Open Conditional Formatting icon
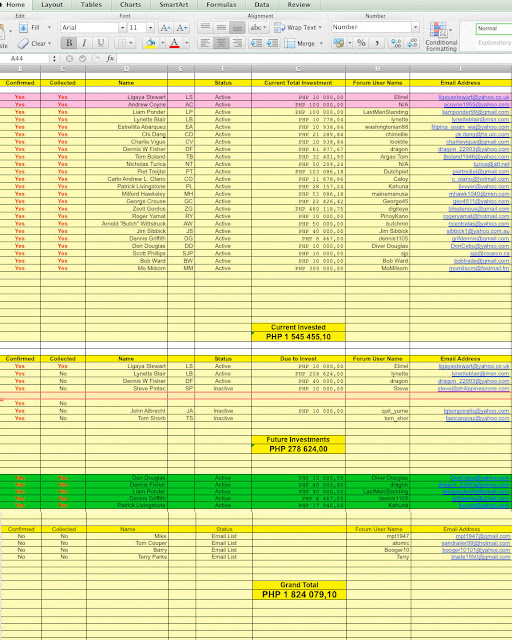 tap(438, 30)
